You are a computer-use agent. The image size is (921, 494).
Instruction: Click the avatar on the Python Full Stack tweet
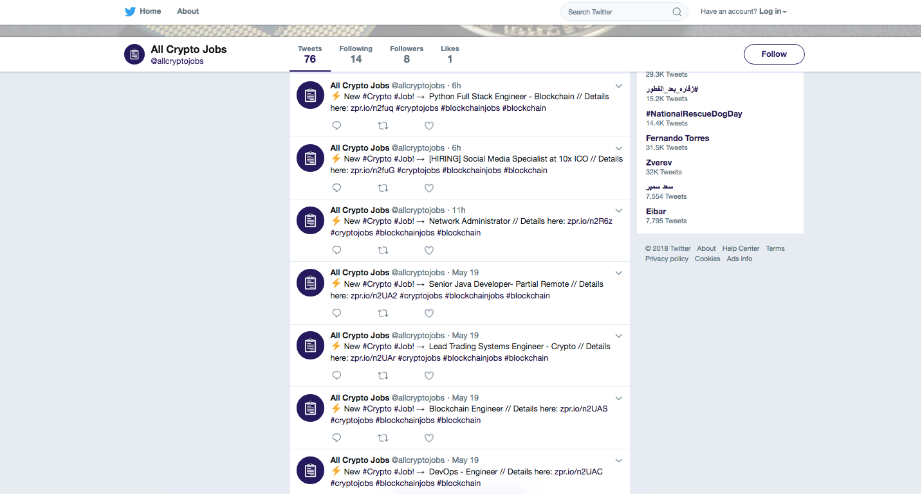click(x=310, y=95)
